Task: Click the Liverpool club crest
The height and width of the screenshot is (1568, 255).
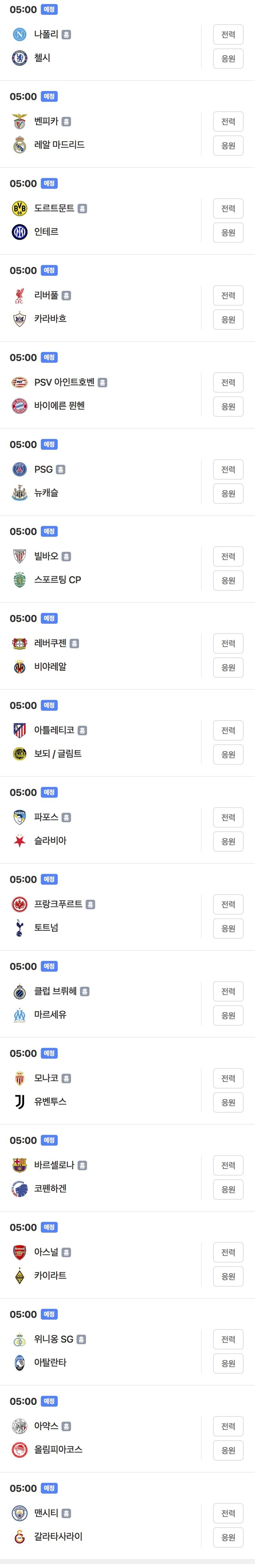Action: coord(19,296)
